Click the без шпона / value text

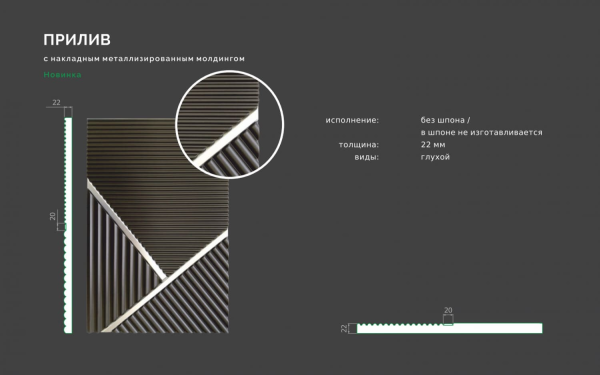[x=445, y=120]
